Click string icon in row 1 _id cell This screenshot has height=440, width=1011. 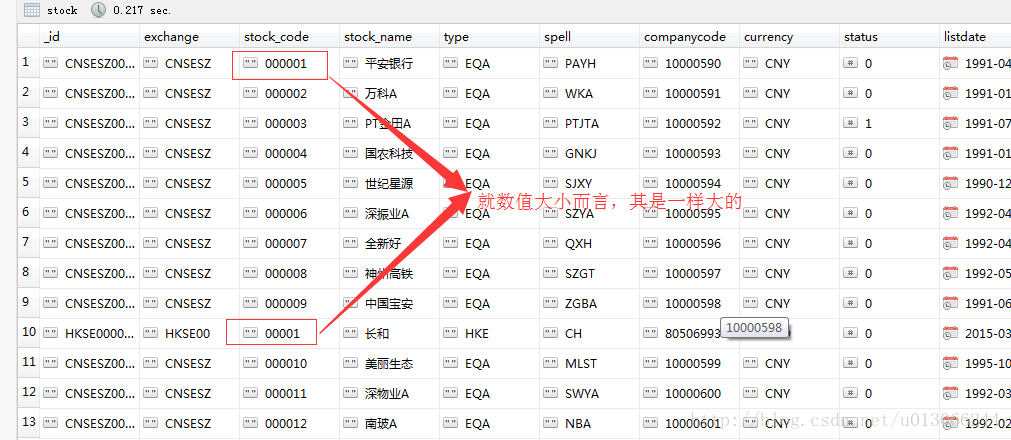(50, 63)
